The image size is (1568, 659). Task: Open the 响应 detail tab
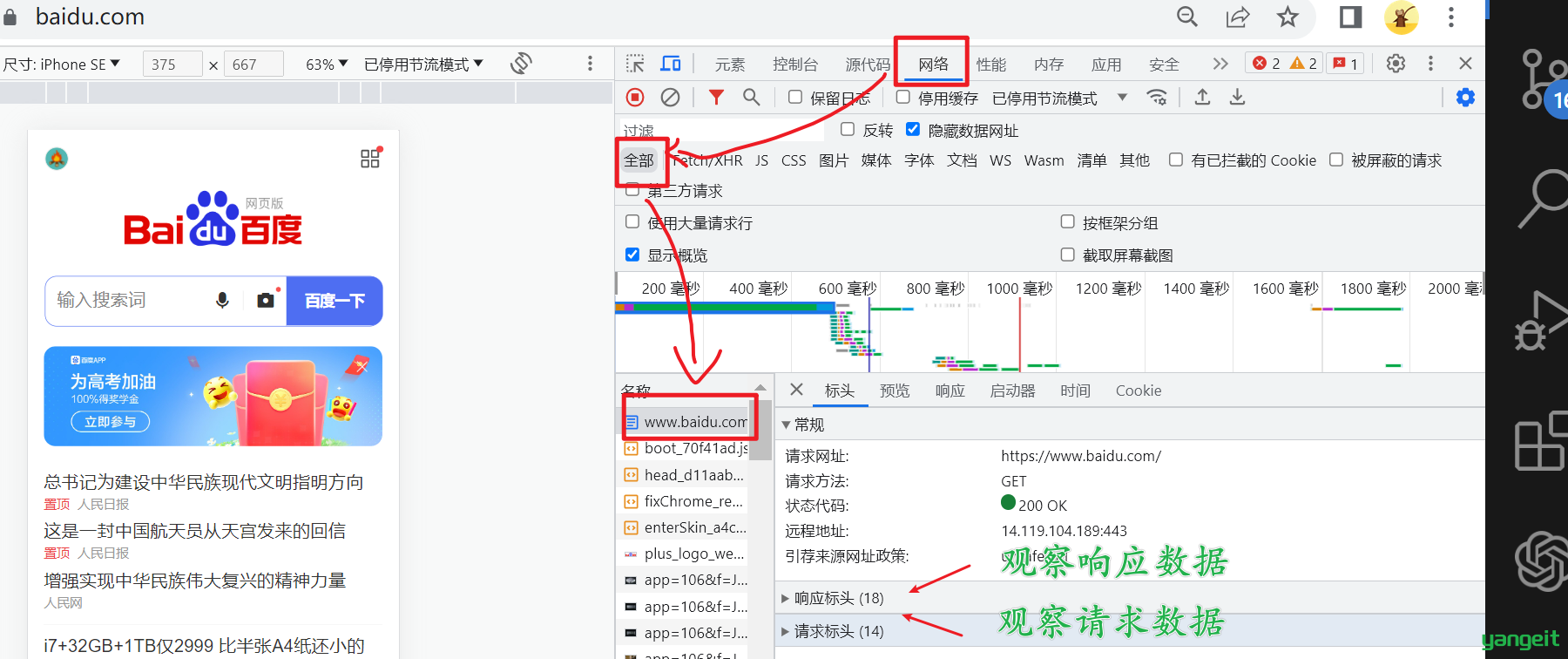tap(950, 391)
